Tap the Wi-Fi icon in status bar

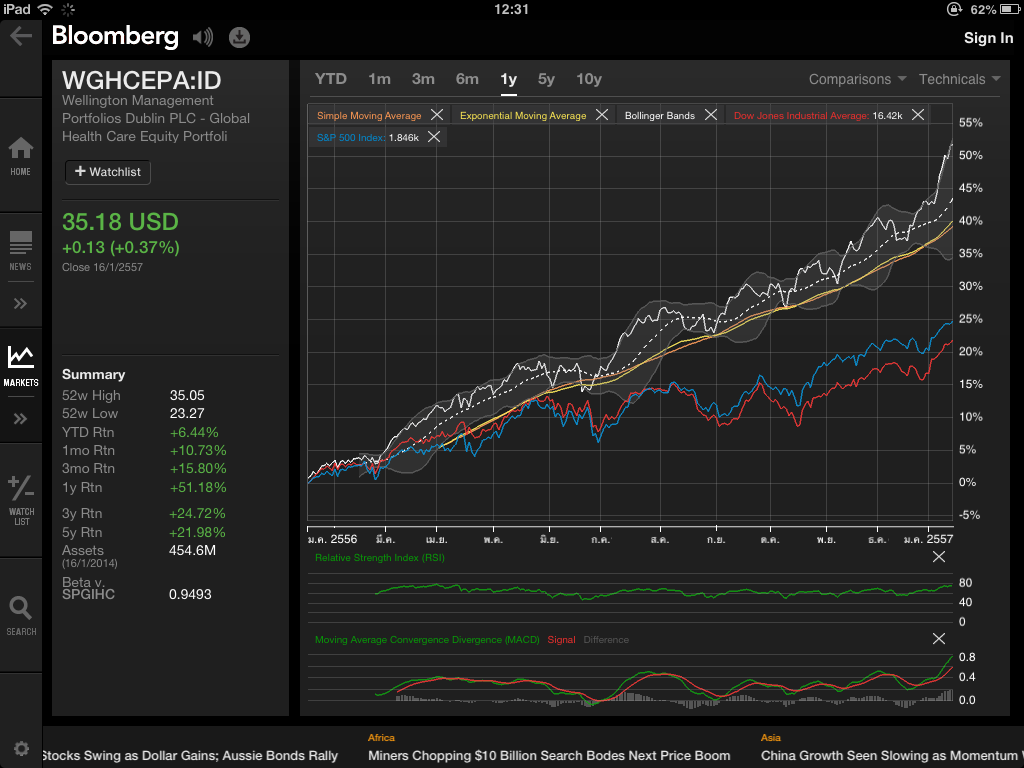[x=45, y=9]
